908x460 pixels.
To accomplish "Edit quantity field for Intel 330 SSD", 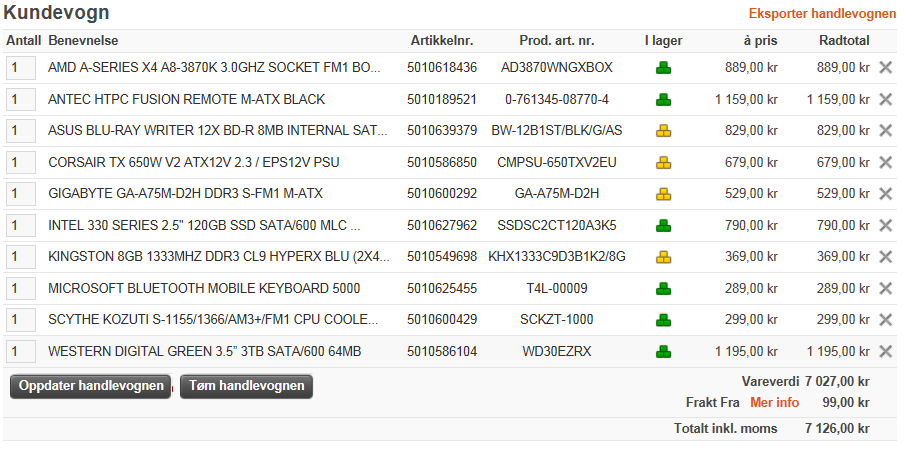I will coord(21,225).
